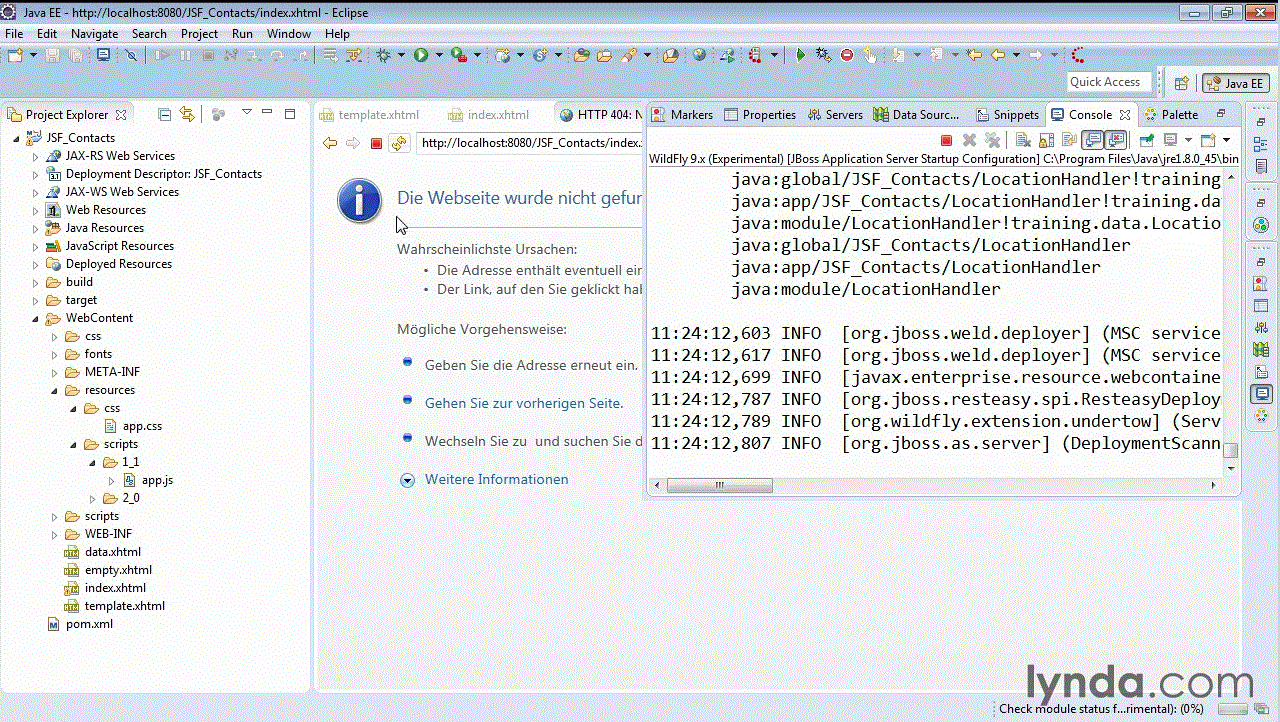Toggle Show Console When Standard Error Changes
This screenshot has width=1280, height=722.
(x=1116, y=141)
